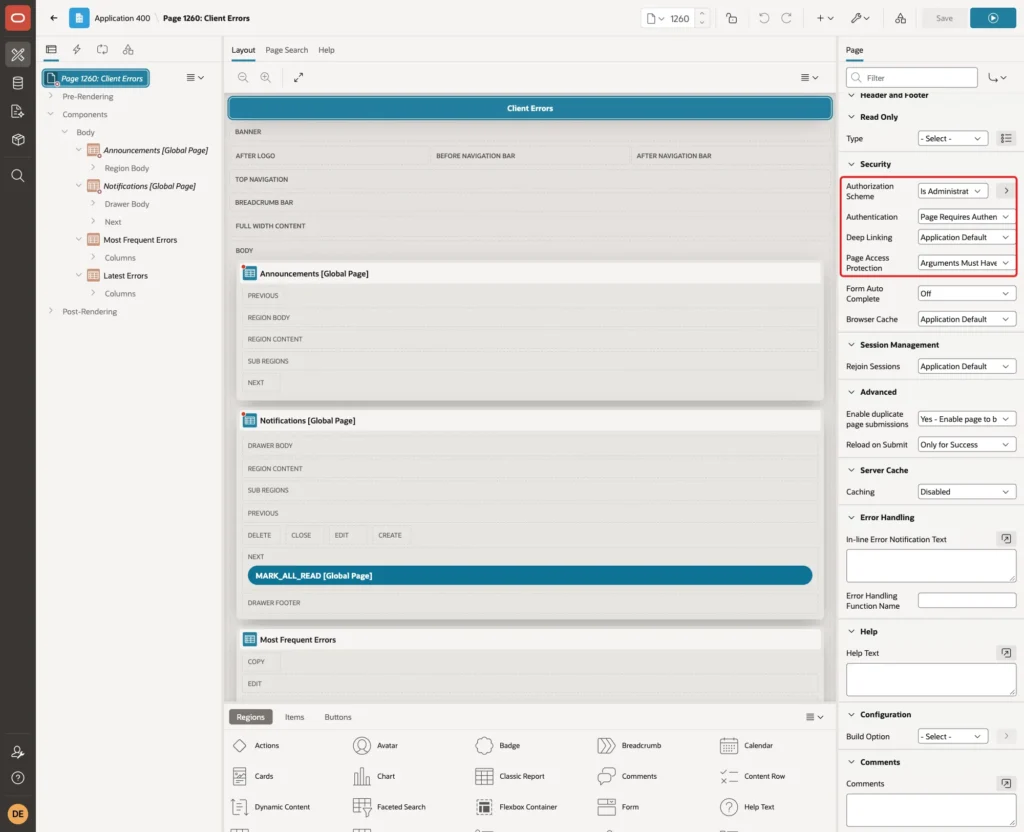The height and width of the screenshot is (832, 1024).
Task: Open the Authentication dropdown
Action: (x=967, y=217)
